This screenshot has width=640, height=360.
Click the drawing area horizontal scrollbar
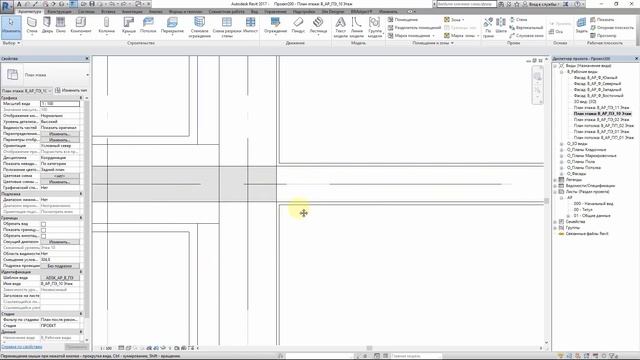(369, 348)
